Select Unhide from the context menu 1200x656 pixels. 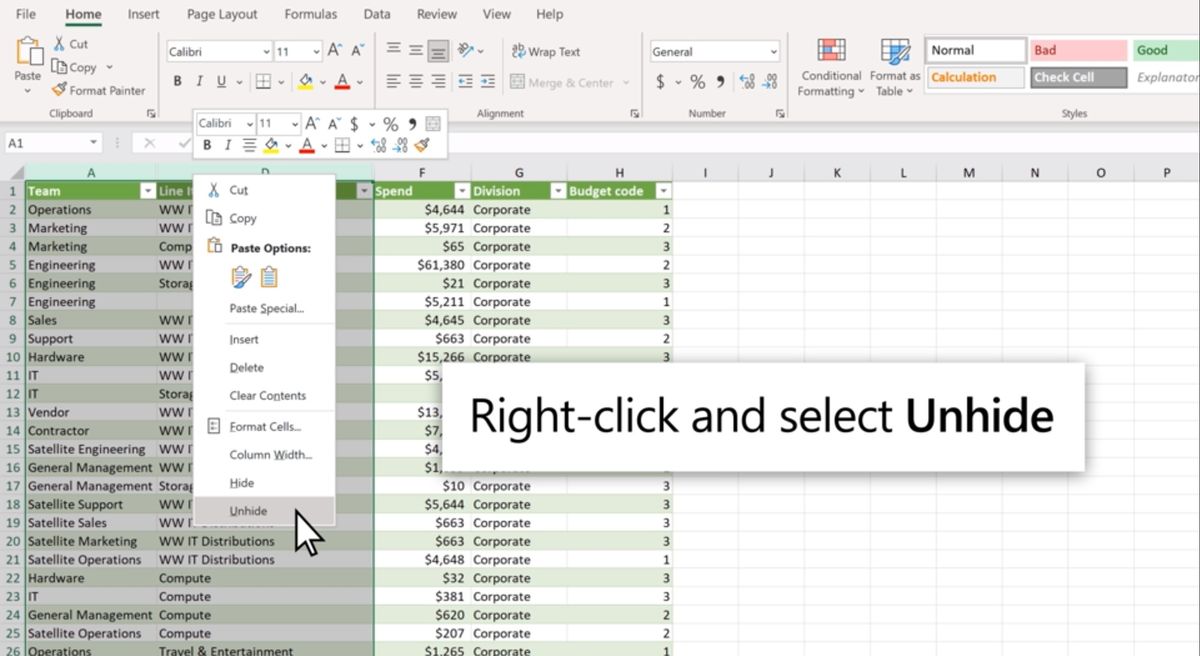pyautogui.click(x=248, y=510)
